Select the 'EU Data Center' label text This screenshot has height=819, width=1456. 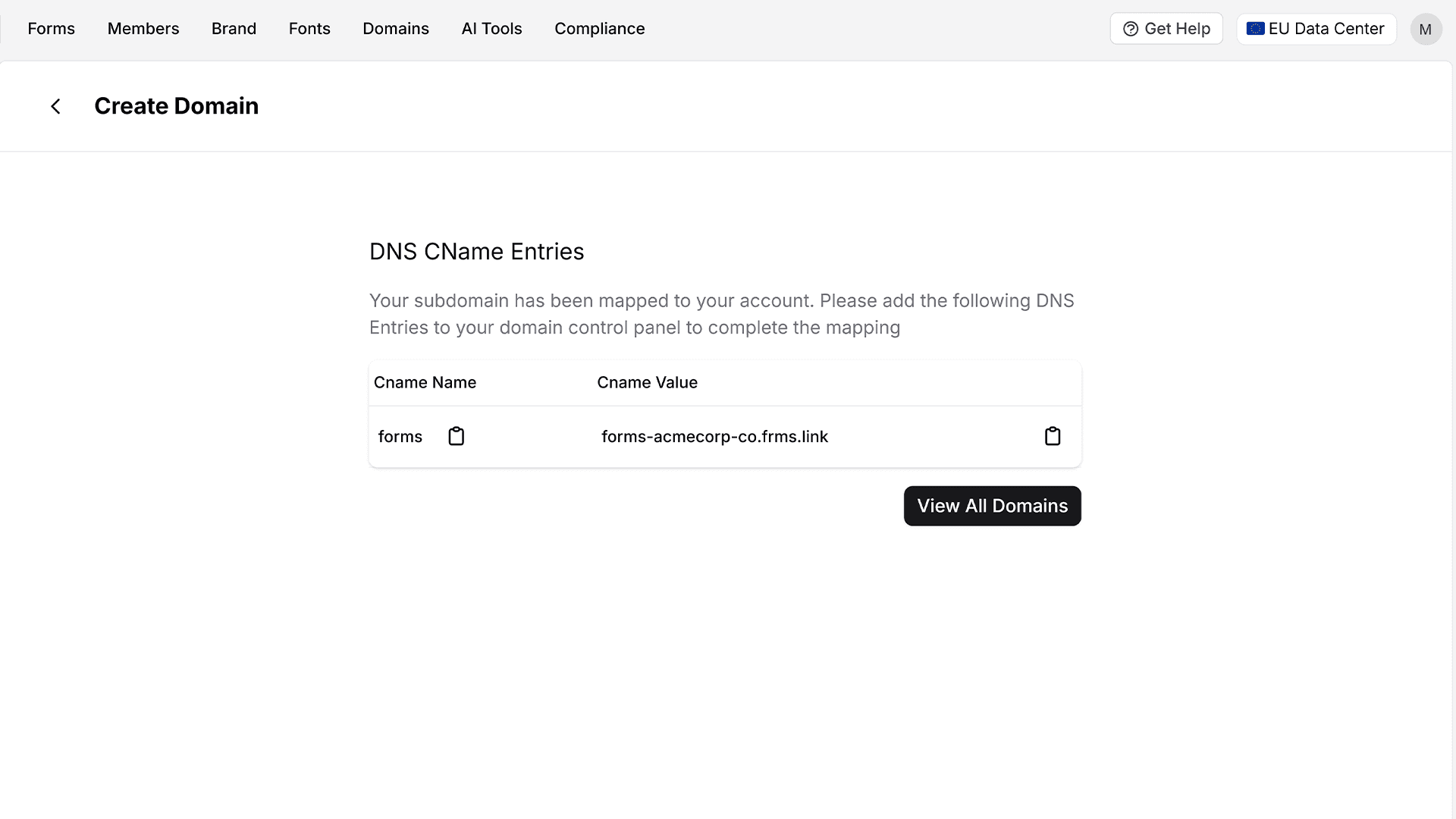[1326, 29]
